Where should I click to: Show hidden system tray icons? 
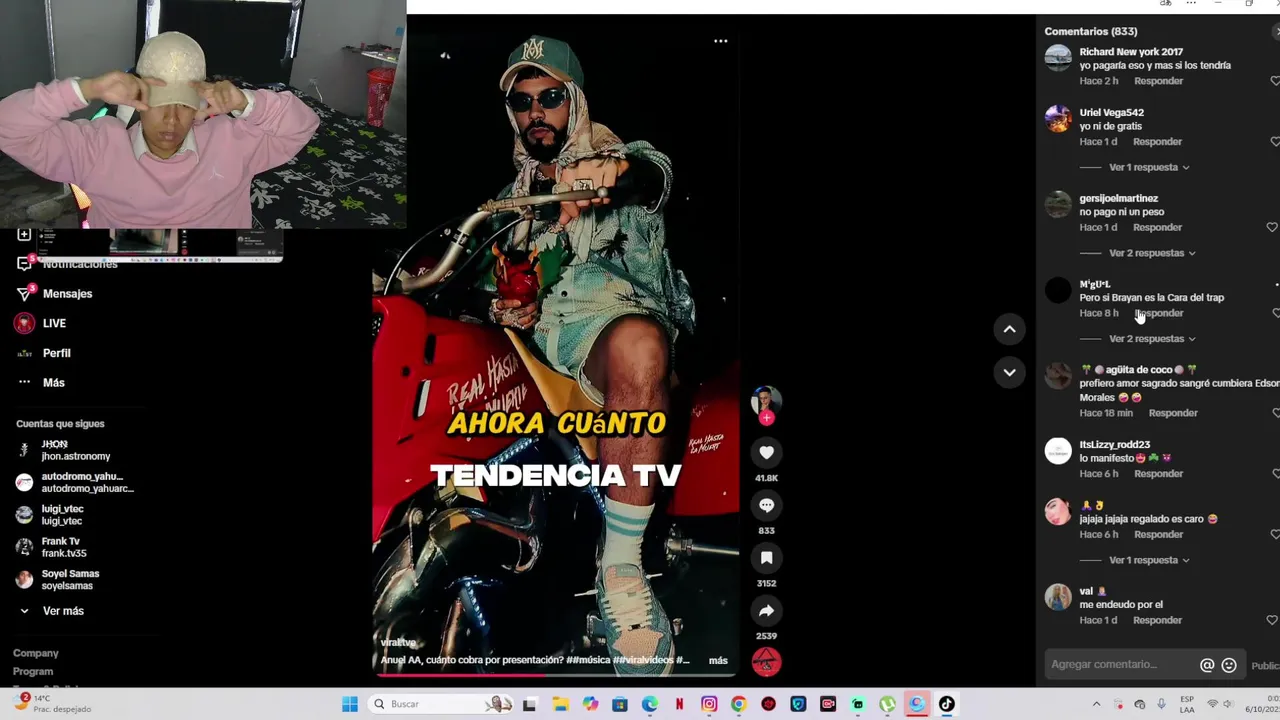(x=1096, y=704)
